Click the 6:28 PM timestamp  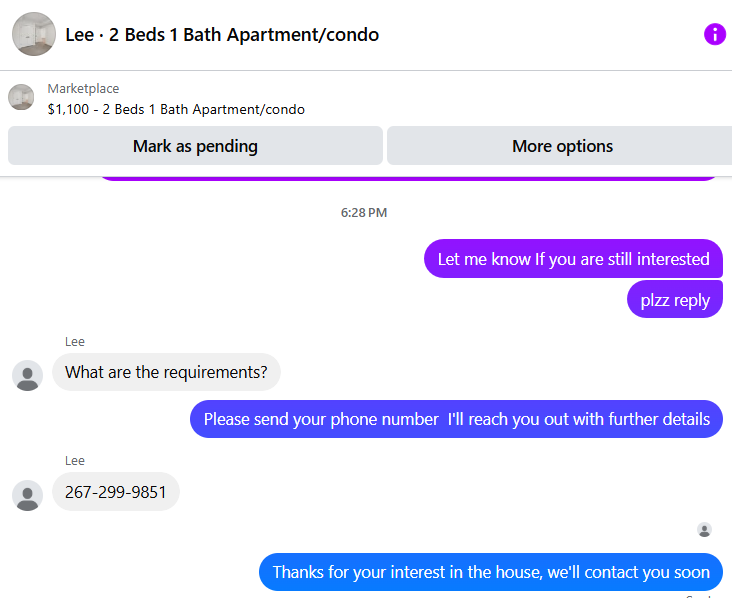[364, 213]
